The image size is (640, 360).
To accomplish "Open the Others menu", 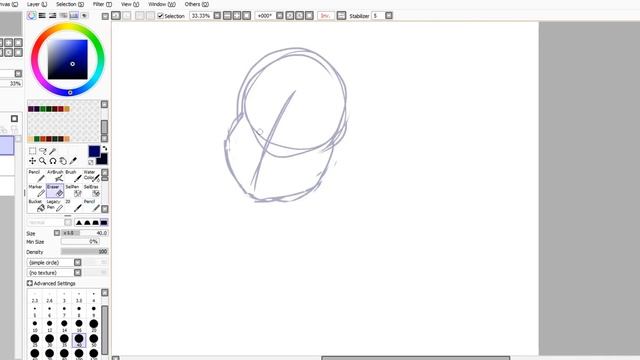I will tap(197, 4).
